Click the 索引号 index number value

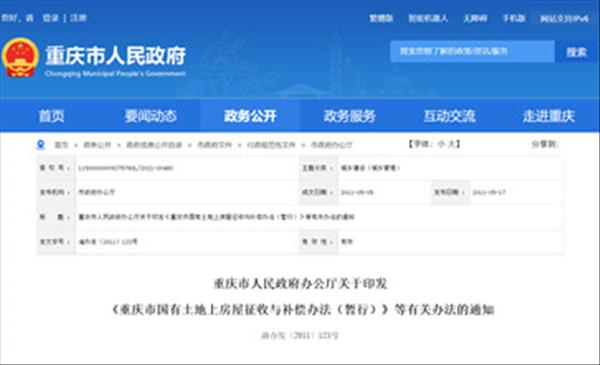126,168
